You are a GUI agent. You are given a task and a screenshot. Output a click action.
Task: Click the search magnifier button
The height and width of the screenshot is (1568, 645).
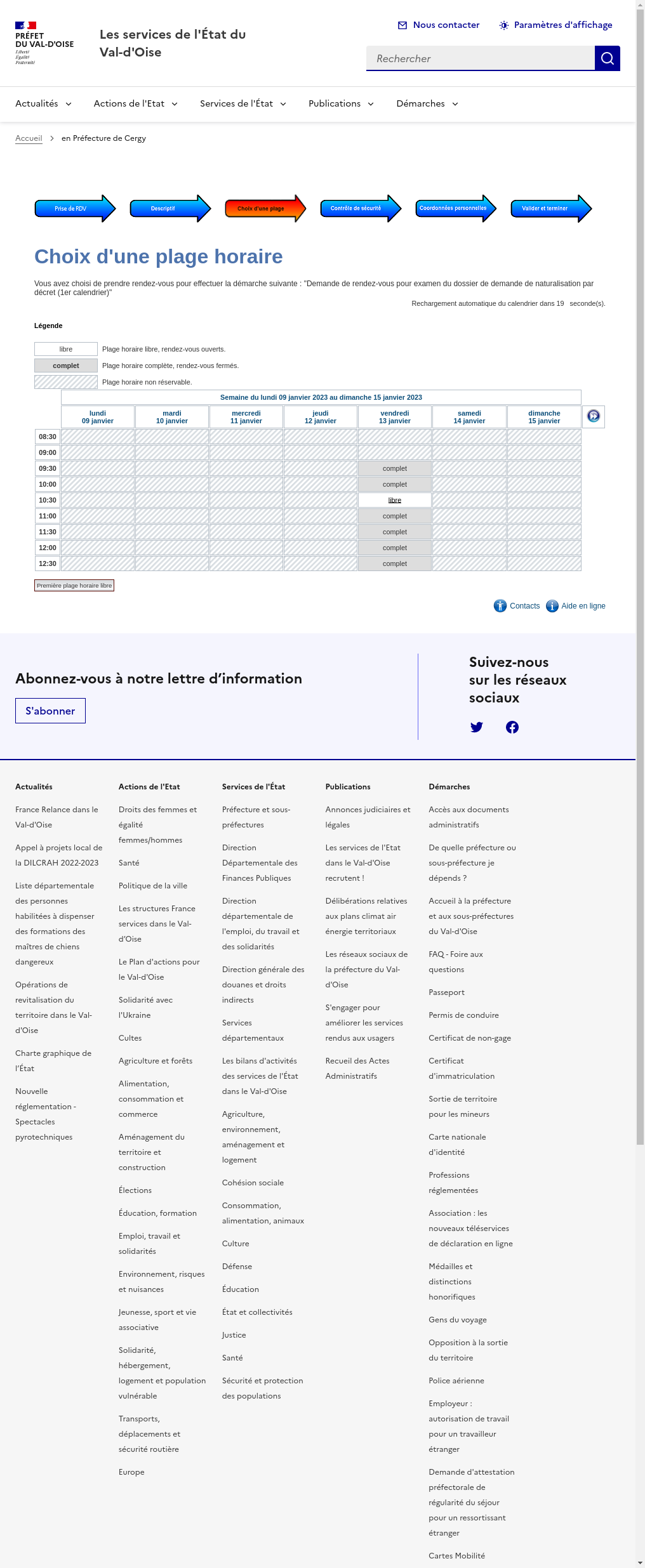tap(607, 58)
